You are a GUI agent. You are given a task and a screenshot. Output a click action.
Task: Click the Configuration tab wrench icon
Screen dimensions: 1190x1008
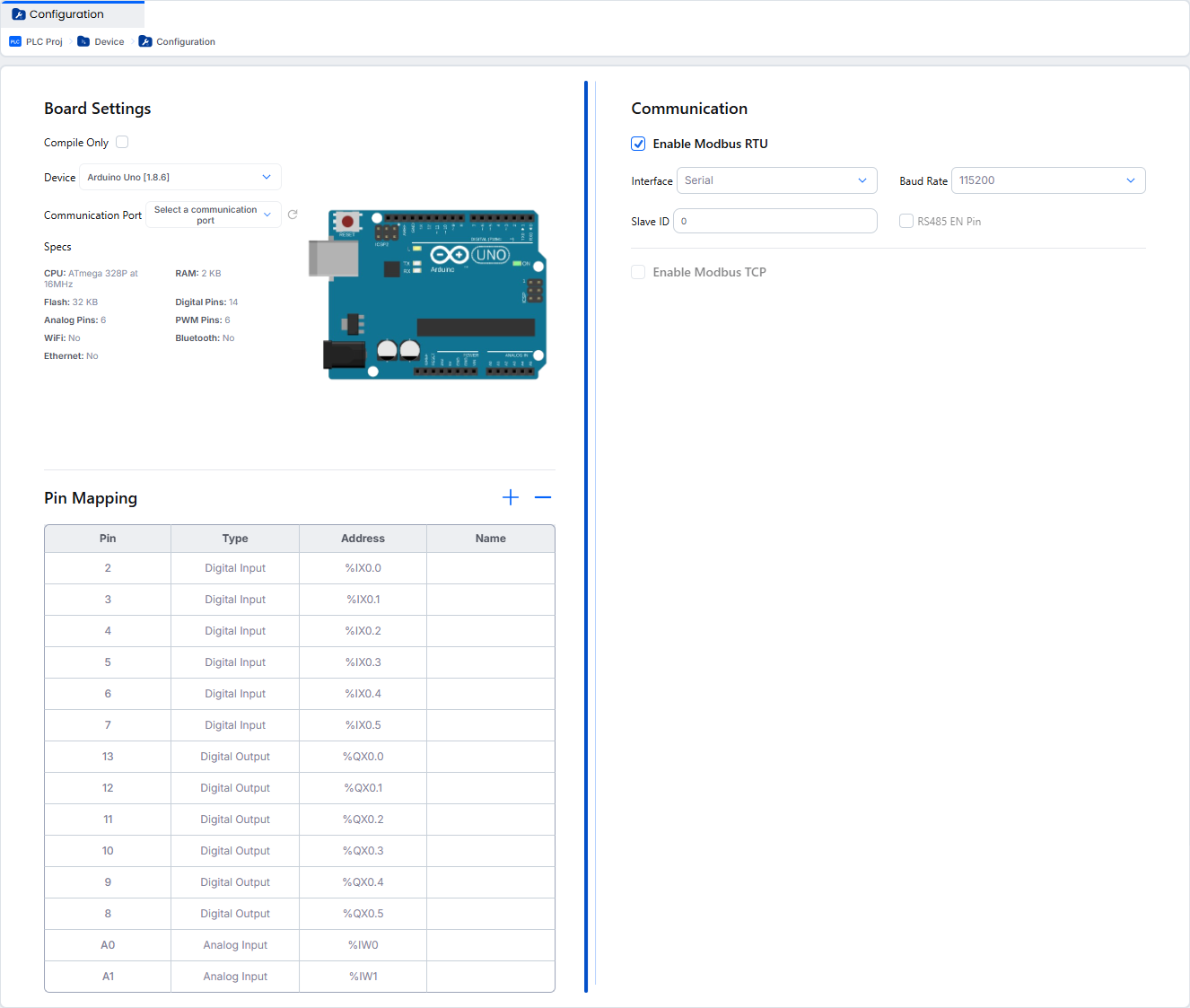click(x=18, y=14)
